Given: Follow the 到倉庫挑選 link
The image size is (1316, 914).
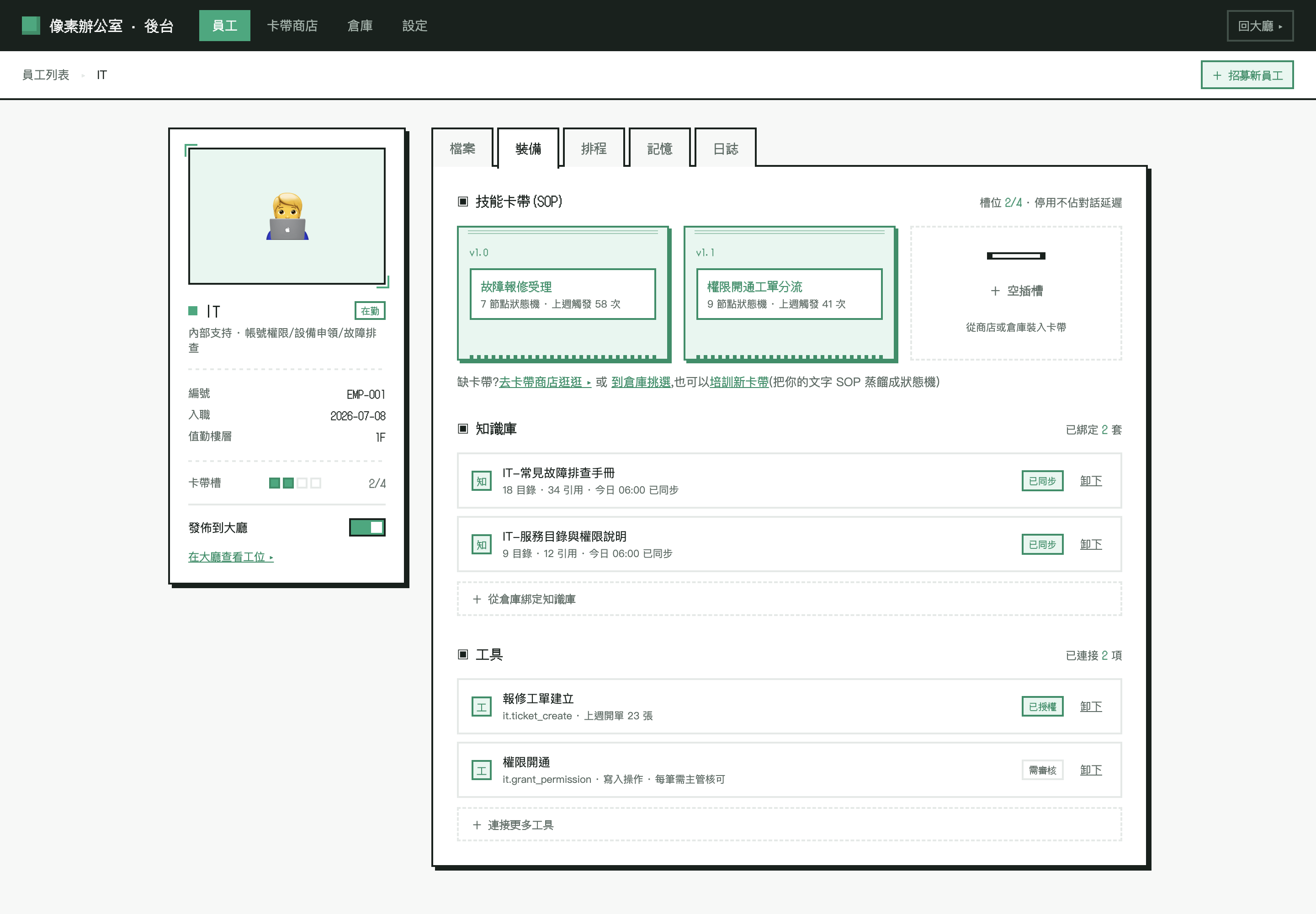Looking at the screenshot, I should 641,382.
